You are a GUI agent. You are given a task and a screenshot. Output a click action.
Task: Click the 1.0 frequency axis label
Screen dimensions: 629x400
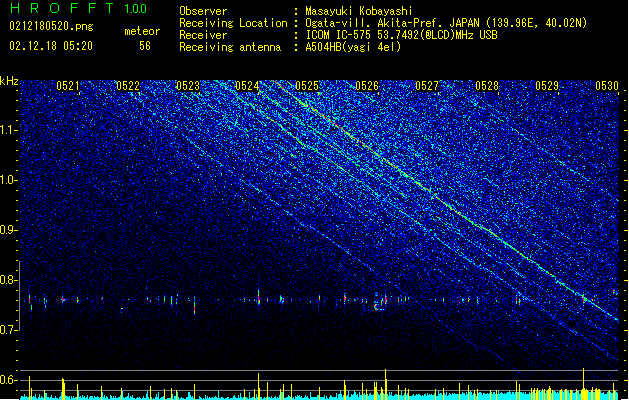pos(9,180)
